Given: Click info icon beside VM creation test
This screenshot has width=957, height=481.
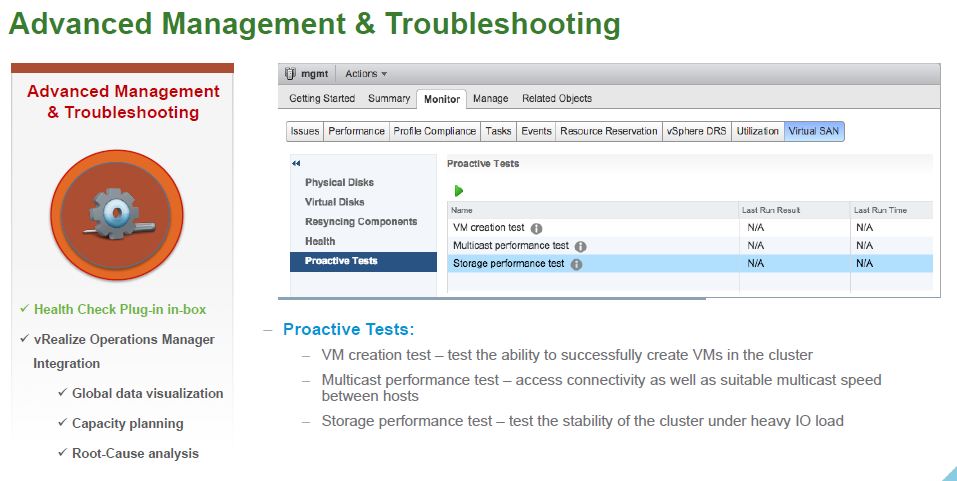Looking at the screenshot, I should tap(536, 228).
